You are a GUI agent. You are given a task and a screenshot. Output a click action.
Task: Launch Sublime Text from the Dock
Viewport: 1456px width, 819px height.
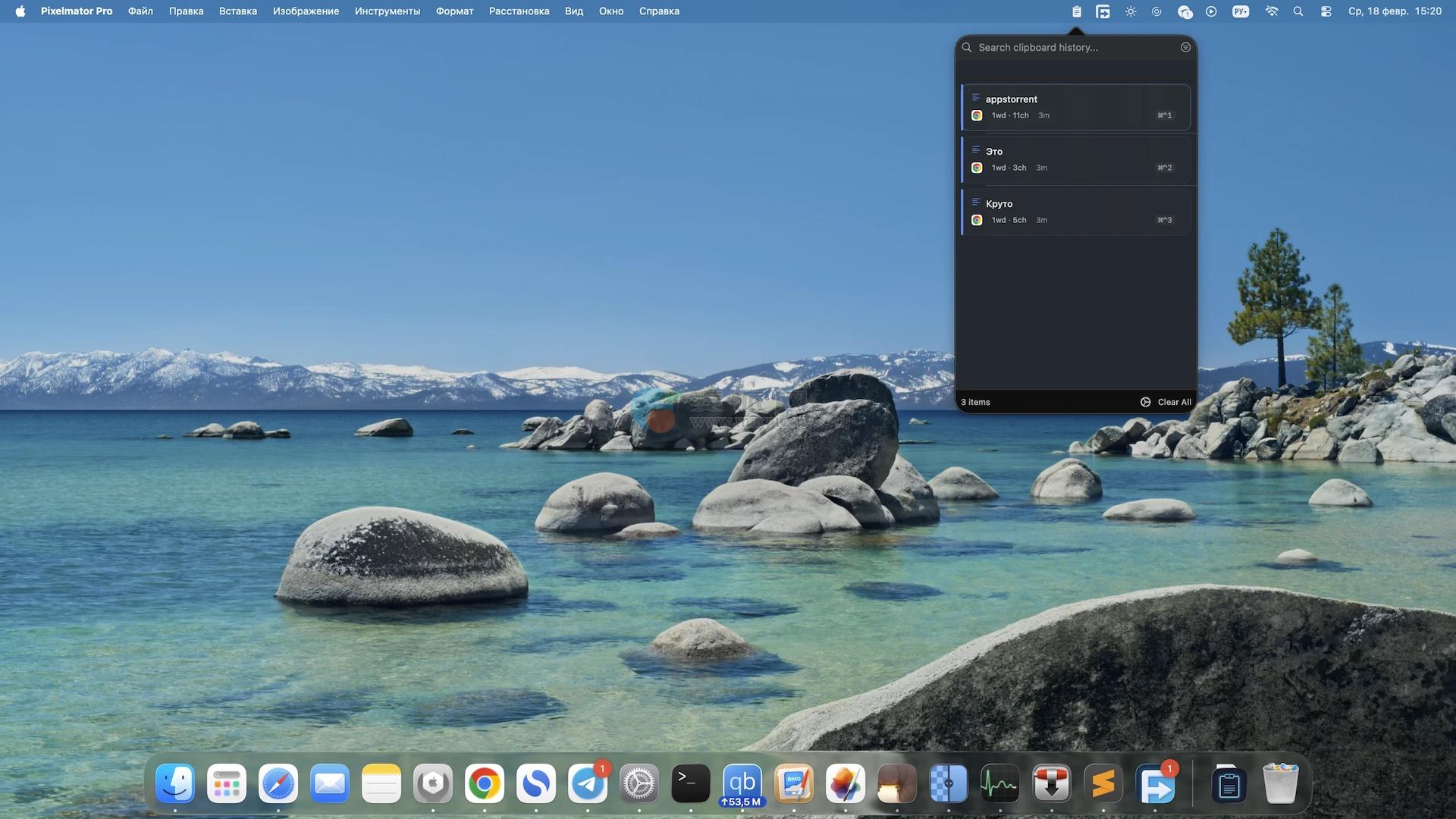point(1103,783)
